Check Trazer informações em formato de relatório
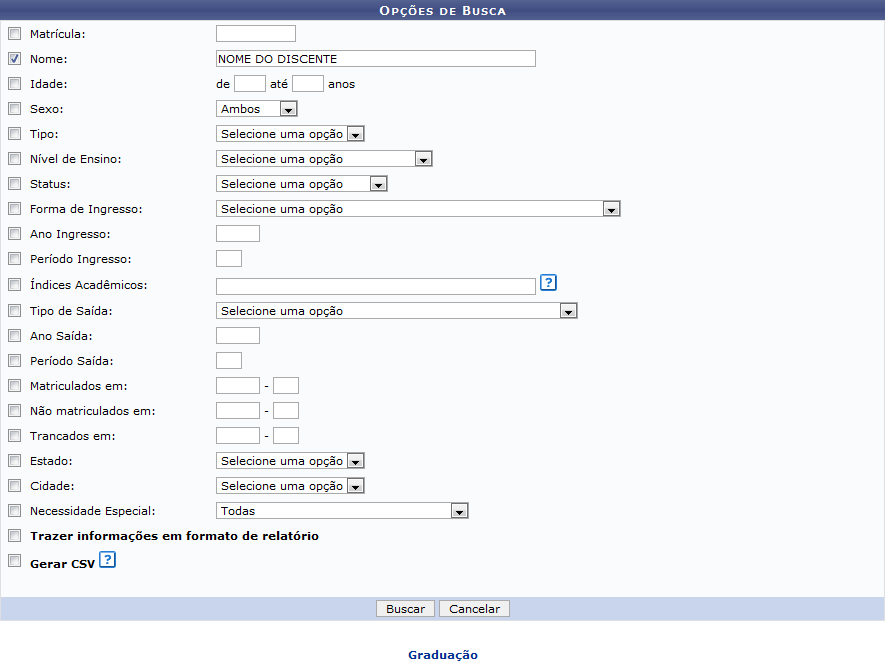This screenshot has width=885, height=661. coord(14,537)
